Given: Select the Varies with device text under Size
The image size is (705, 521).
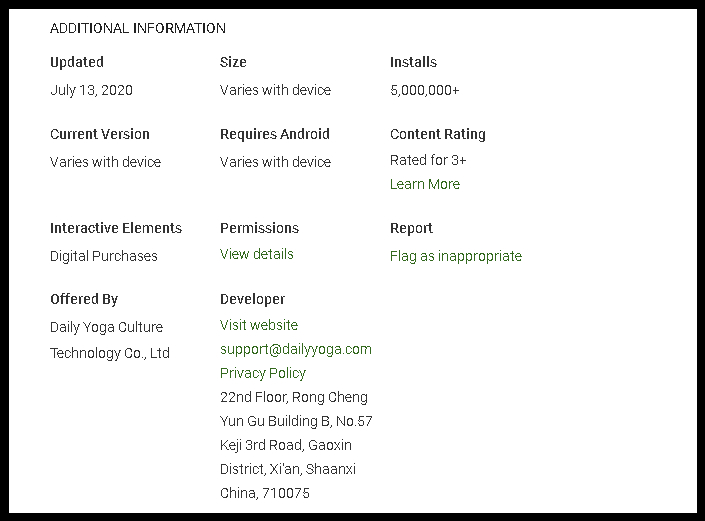Looking at the screenshot, I should 275,90.
